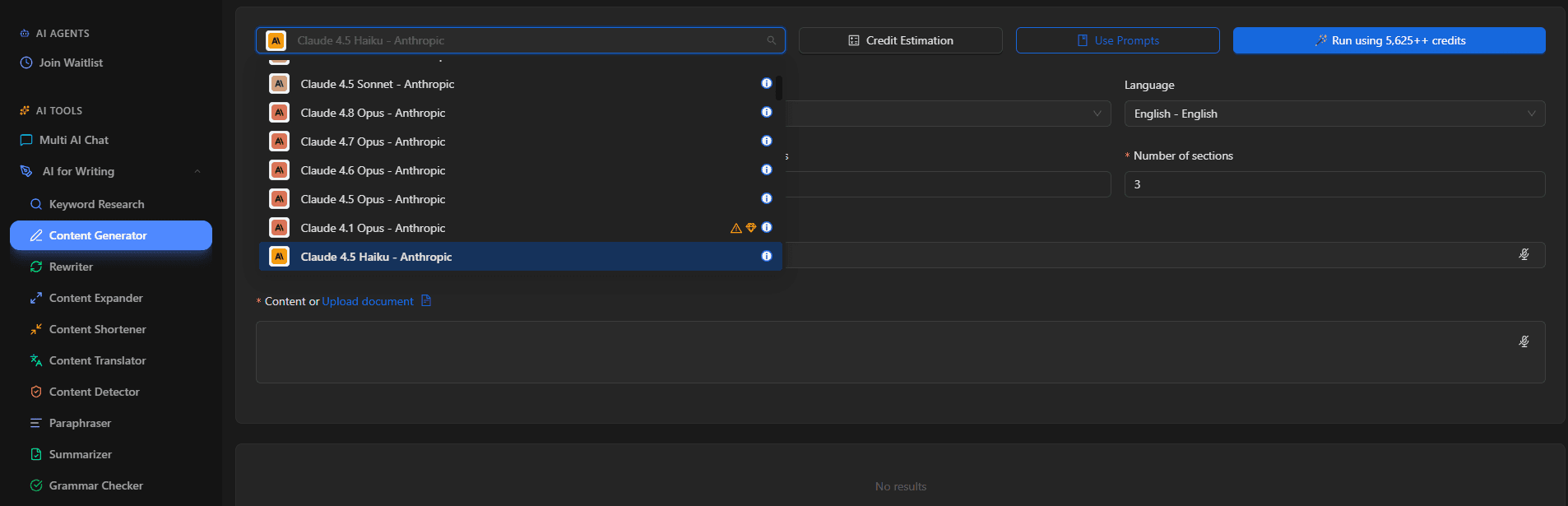Click Number of sections input field
Image resolution: width=1568 pixels, height=506 pixels.
[x=1335, y=184]
